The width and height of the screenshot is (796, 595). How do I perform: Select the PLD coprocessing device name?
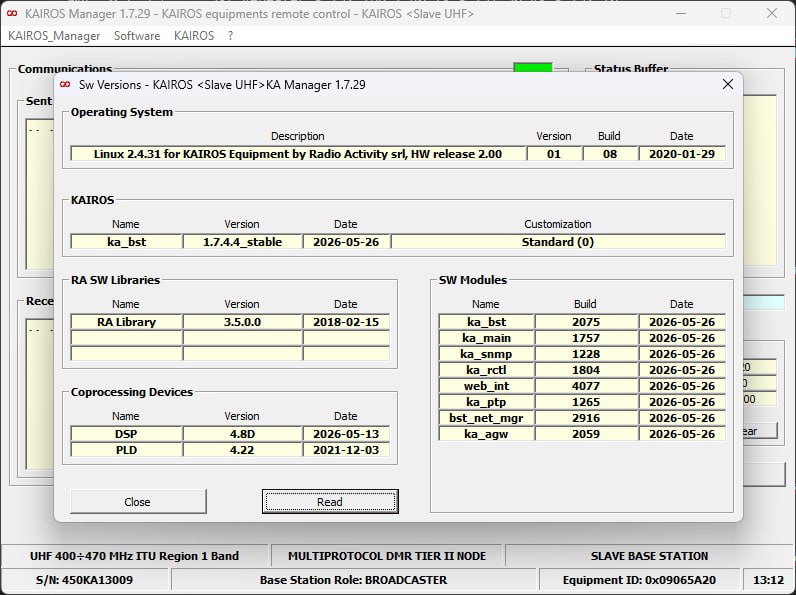pyautogui.click(x=126, y=450)
